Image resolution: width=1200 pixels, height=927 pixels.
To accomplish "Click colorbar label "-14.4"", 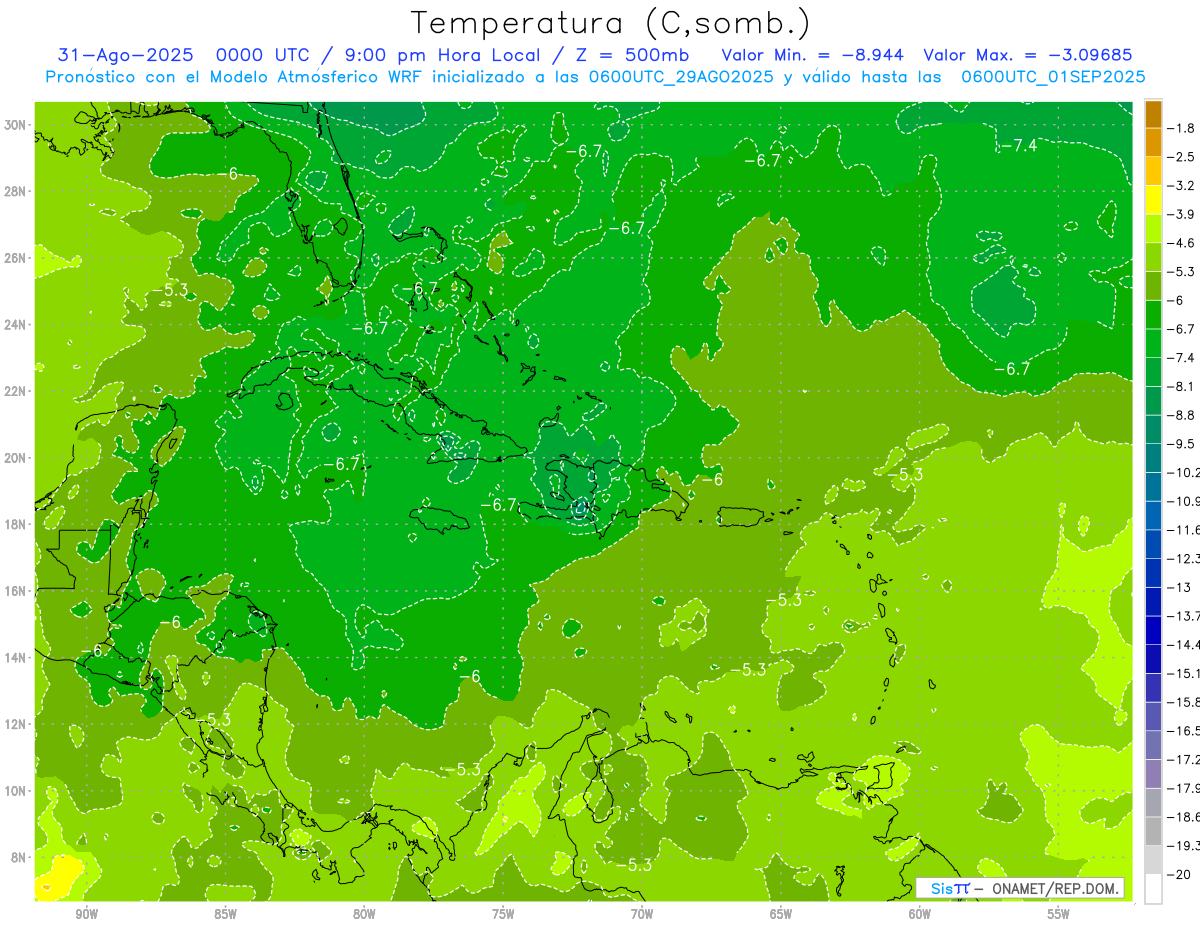I will point(1184,645).
